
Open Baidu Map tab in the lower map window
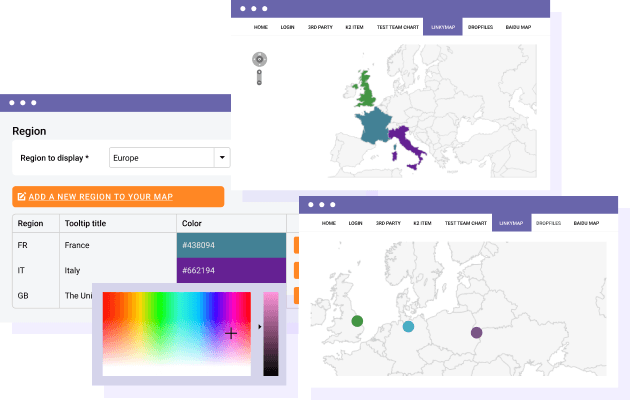click(x=587, y=223)
